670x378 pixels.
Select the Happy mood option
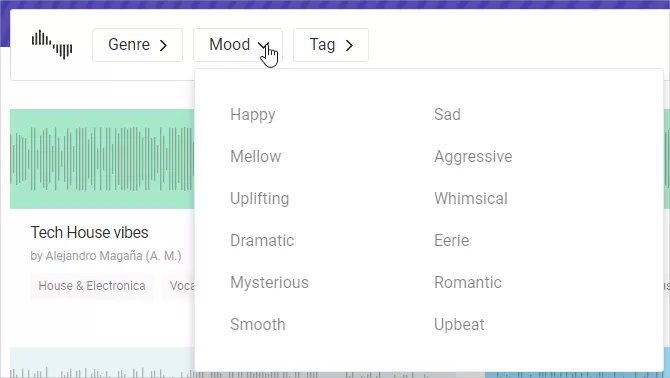pos(253,114)
